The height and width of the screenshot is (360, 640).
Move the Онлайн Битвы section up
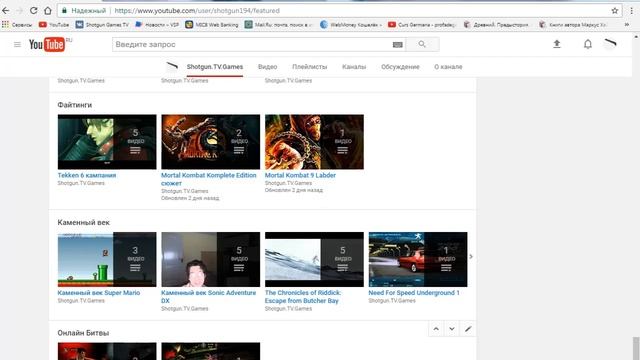[x=436, y=329]
